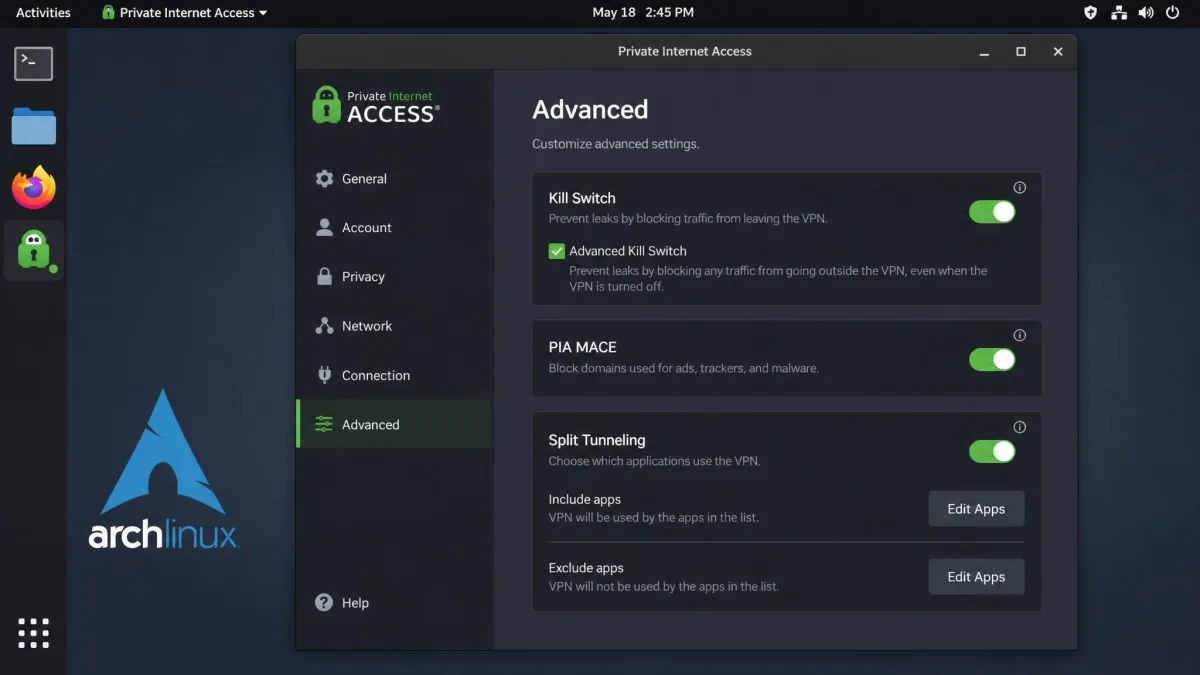Click the 'PIA MACE' heading

[x=582, y=347]
